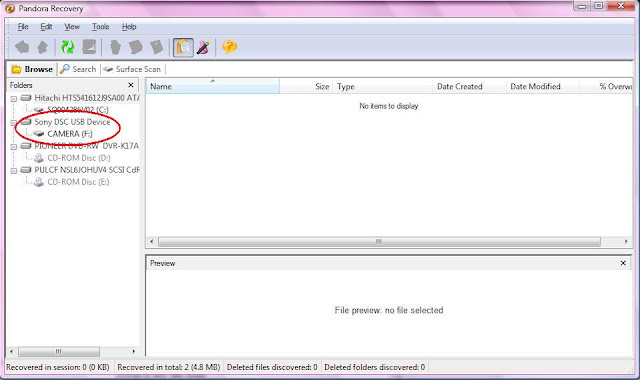Open the Tools menu
The height and width of the screenshot is (380, 640).
tap(100, 27)
